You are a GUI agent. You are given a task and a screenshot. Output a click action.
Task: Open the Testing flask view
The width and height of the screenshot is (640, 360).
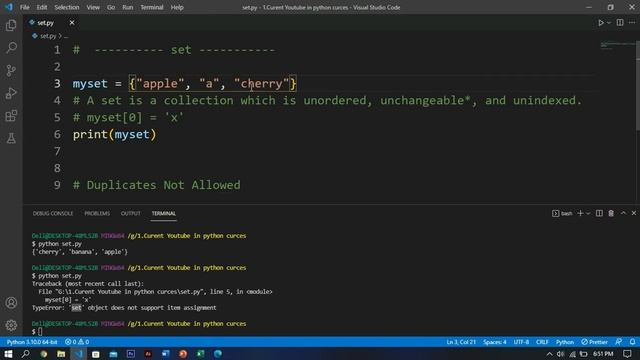11,138
